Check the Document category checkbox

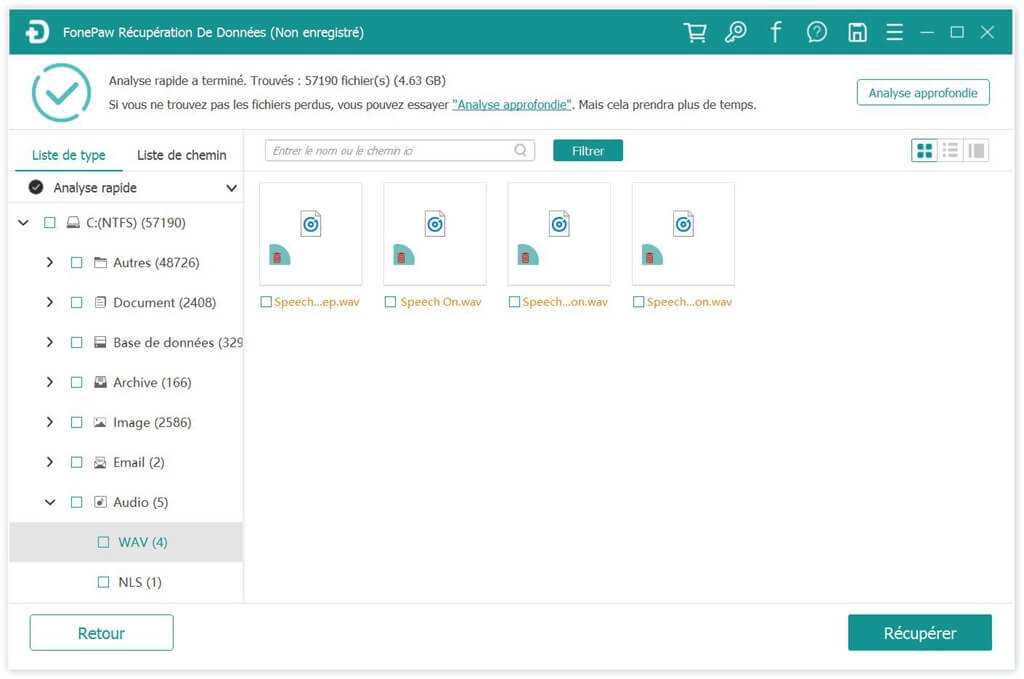tap(76, 302)
